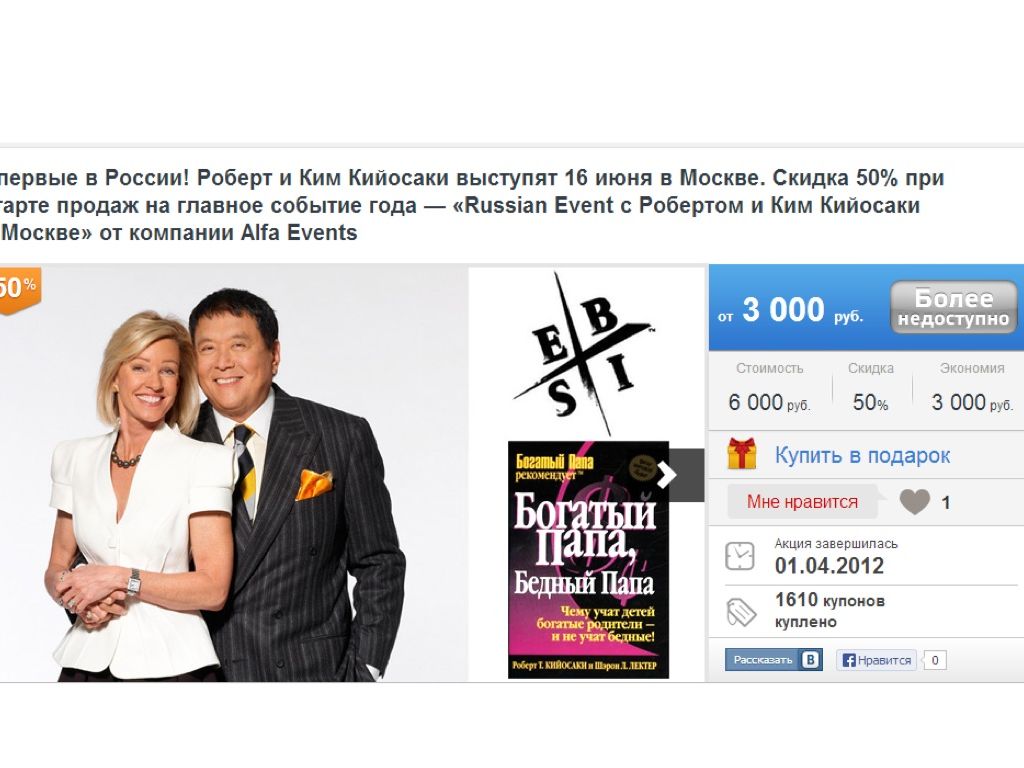
Task: Click the Facebook like counter box
Action: point(935,660)
